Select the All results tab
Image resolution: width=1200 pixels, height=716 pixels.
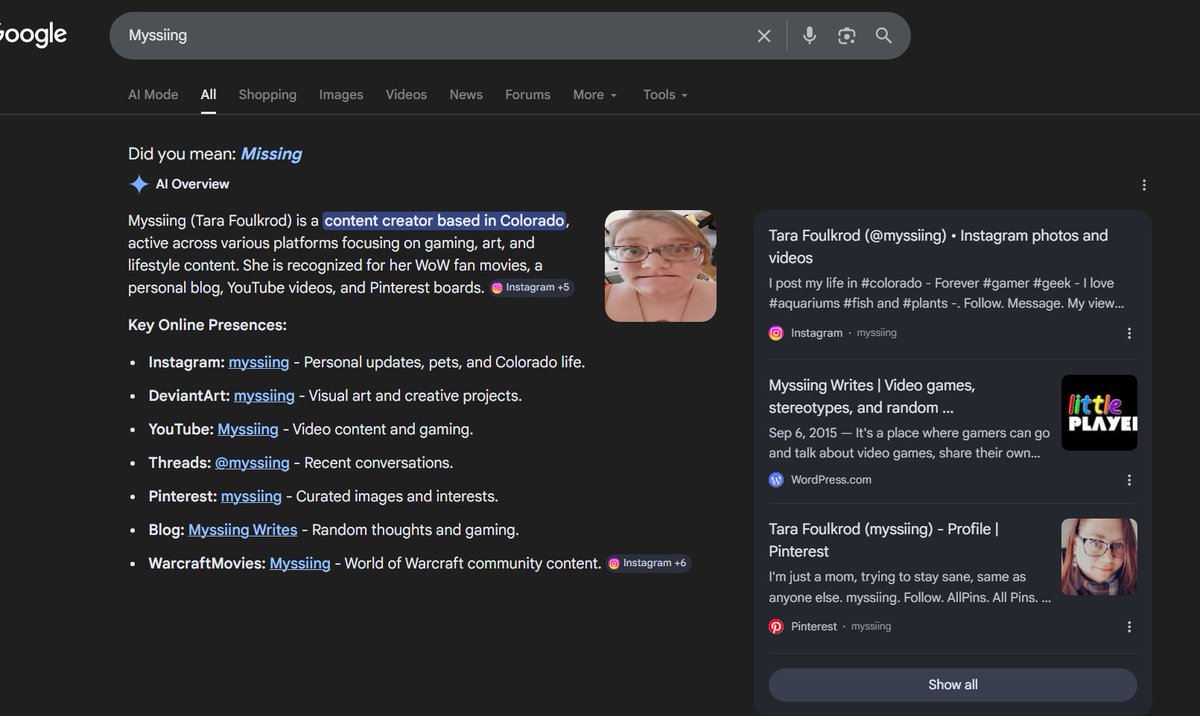point(208,95)
